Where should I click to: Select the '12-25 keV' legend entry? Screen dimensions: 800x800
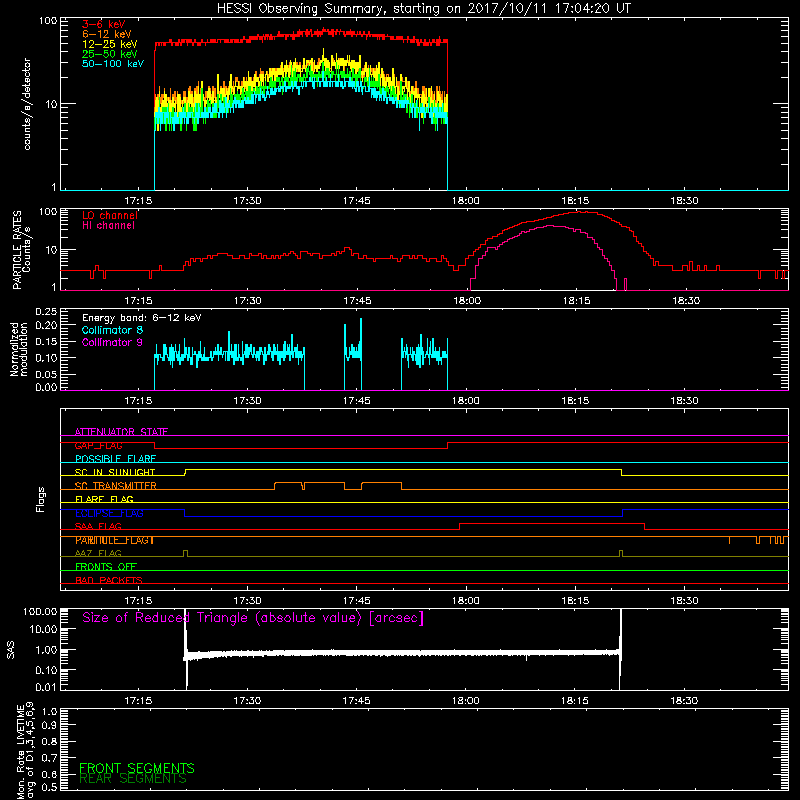tap(110, 44)
